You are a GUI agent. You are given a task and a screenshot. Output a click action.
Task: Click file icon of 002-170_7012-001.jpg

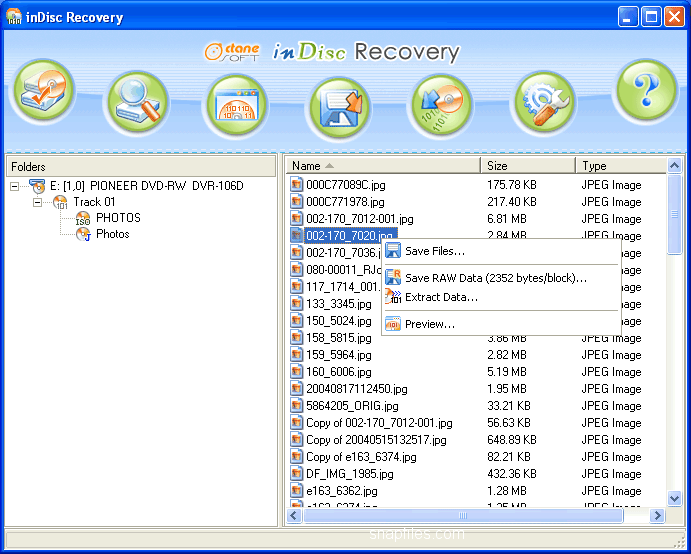[297, 218]
